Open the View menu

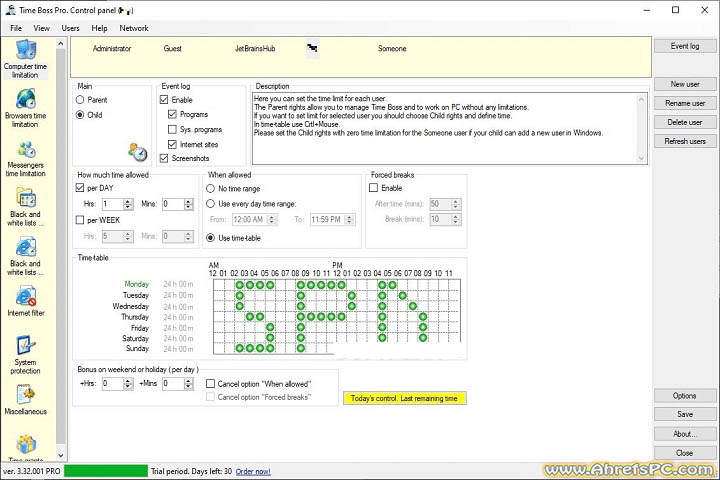pyautogui.click(x=41, y=28)
